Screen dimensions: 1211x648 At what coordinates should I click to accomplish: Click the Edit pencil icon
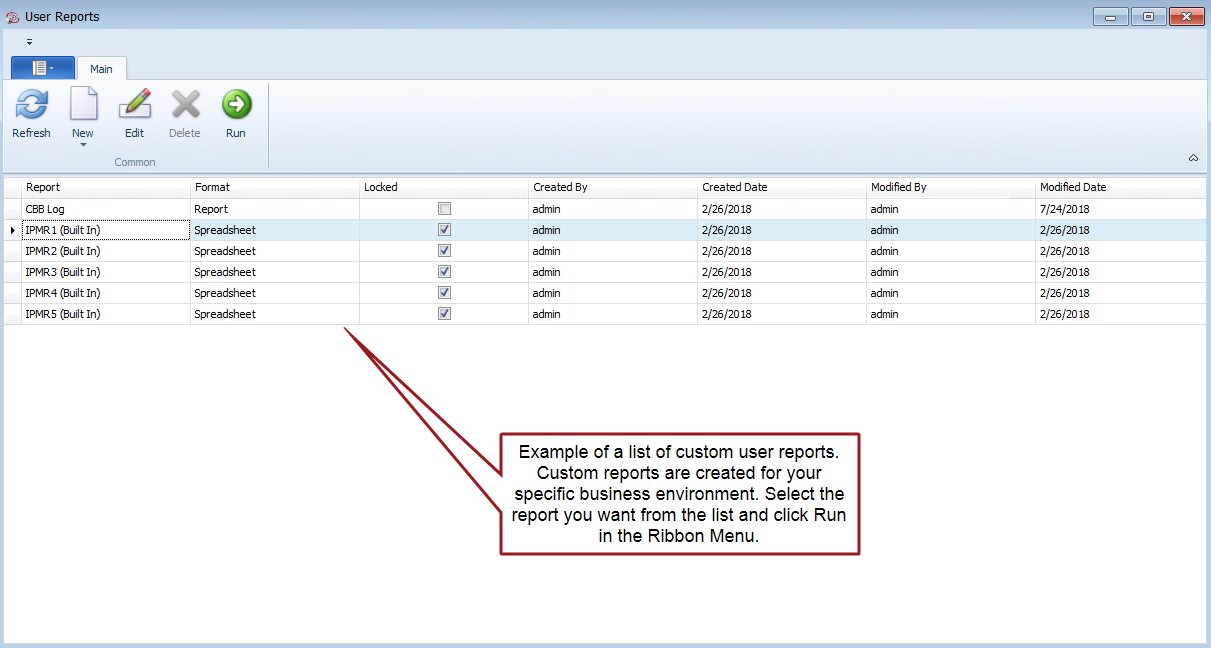[x=134, y=105]
